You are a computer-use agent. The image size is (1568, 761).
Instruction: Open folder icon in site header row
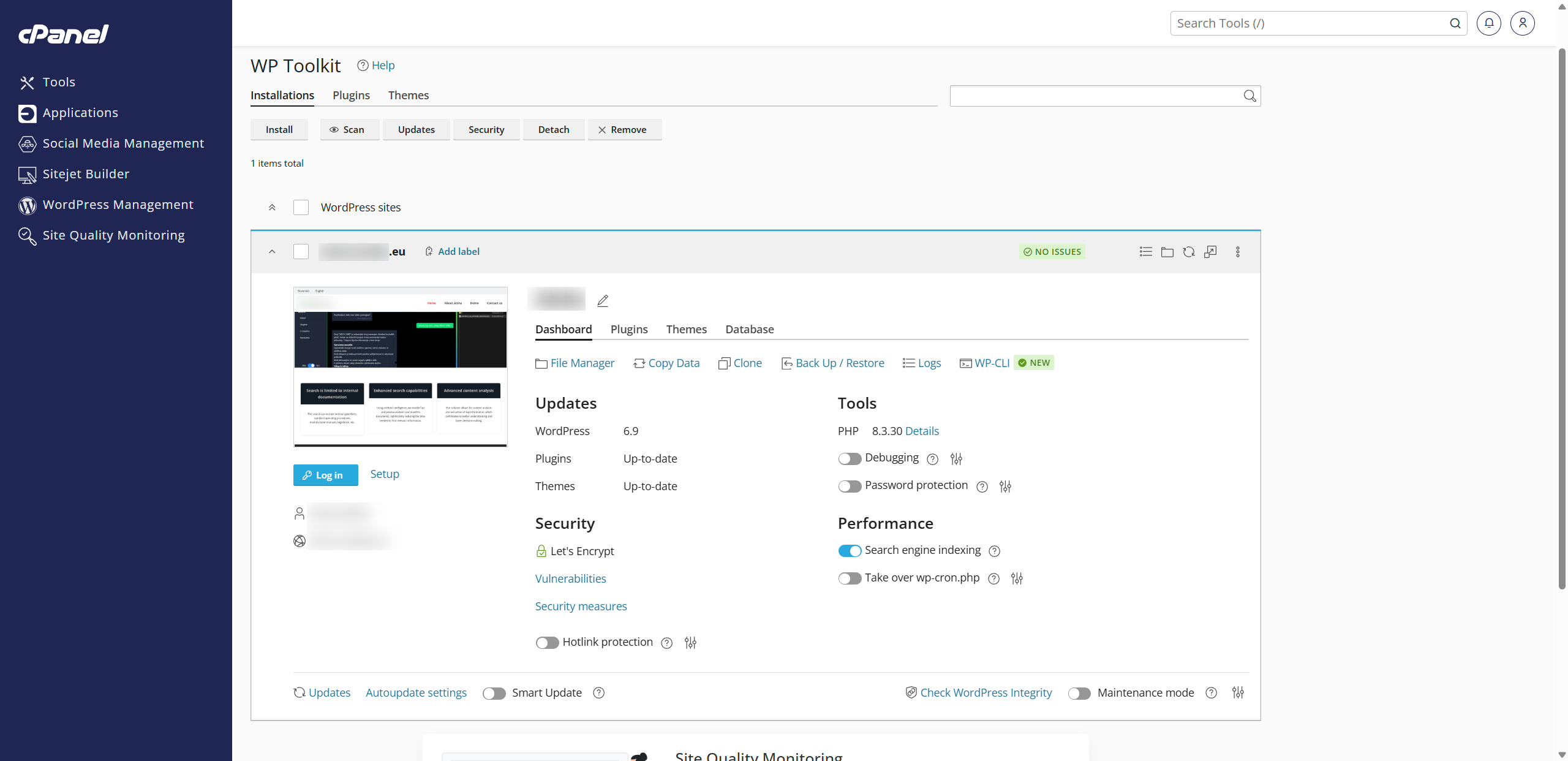coord(1167,252)
